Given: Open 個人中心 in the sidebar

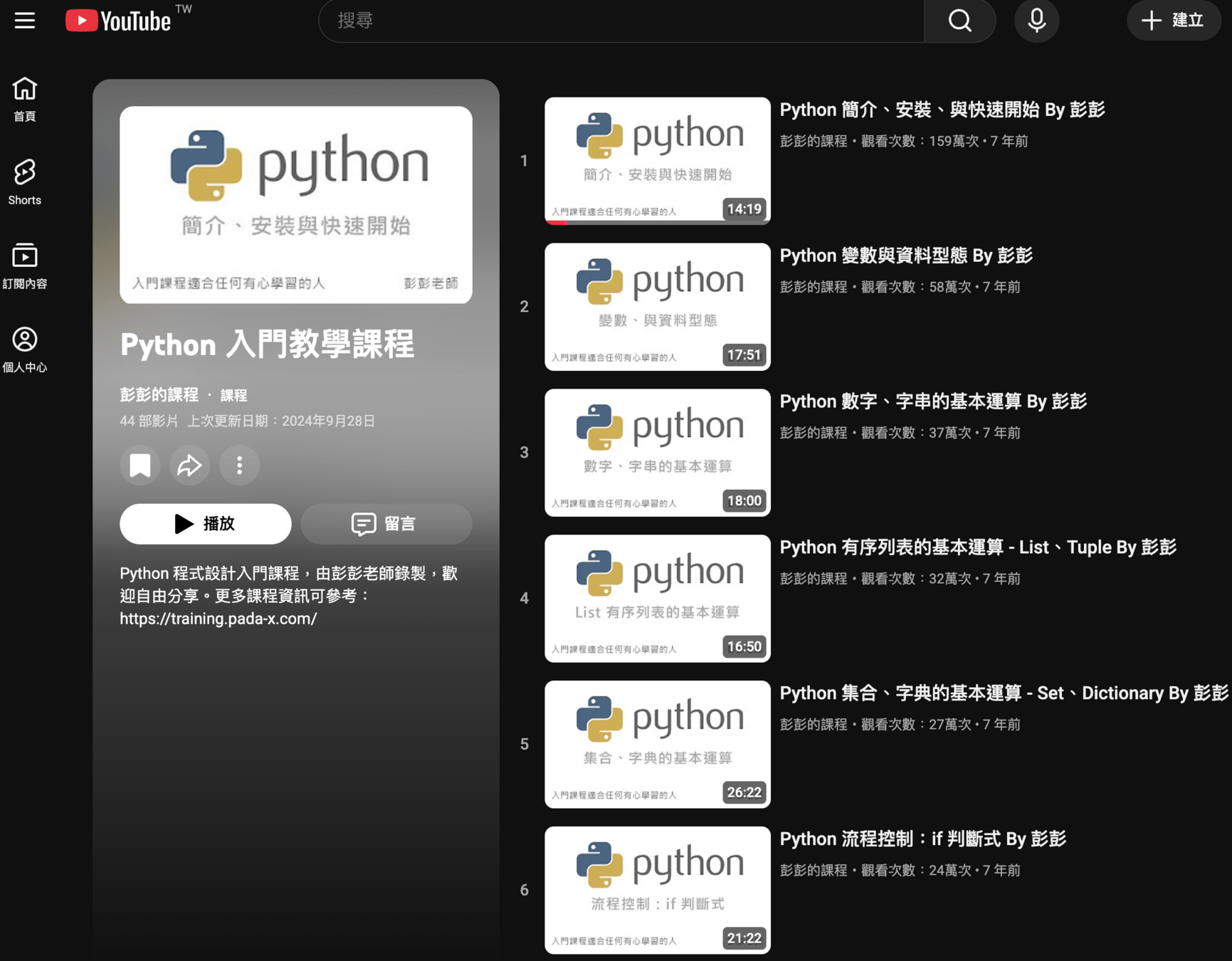Looking at the screenshot, I should tap(25, 350).
